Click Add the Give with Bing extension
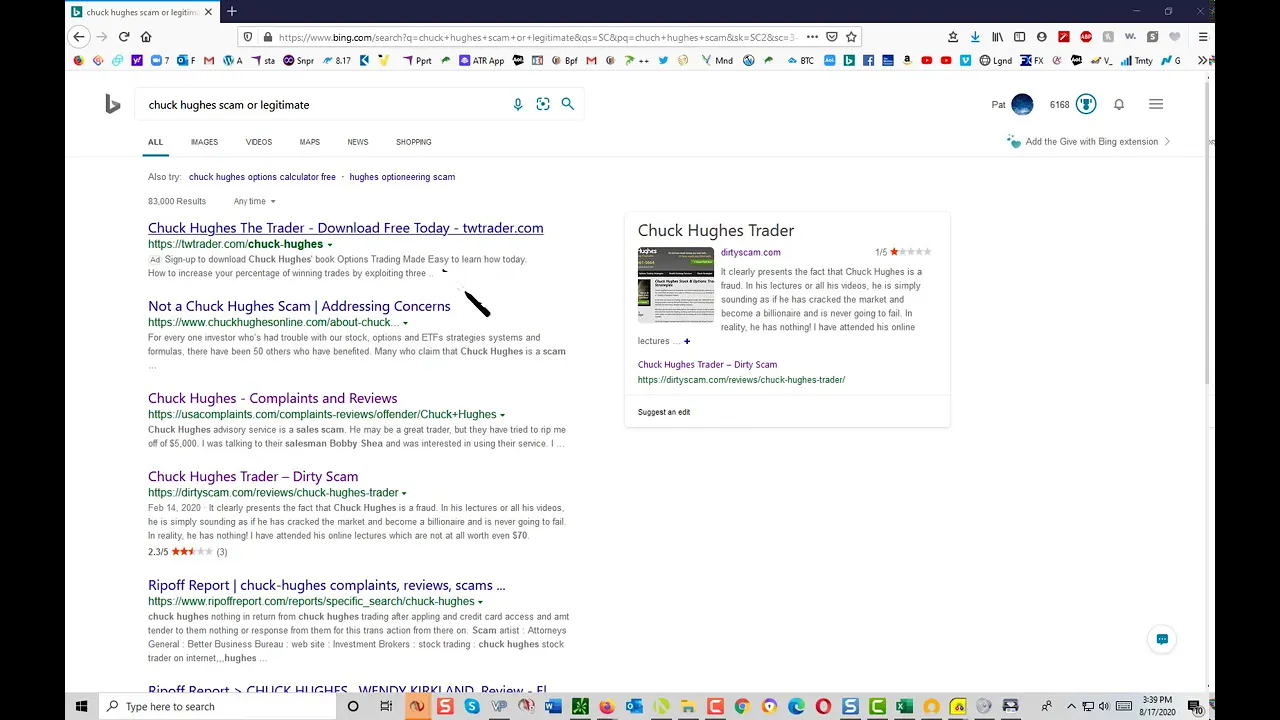This screenshot has width=1280, height=720. click(1091, 141)
